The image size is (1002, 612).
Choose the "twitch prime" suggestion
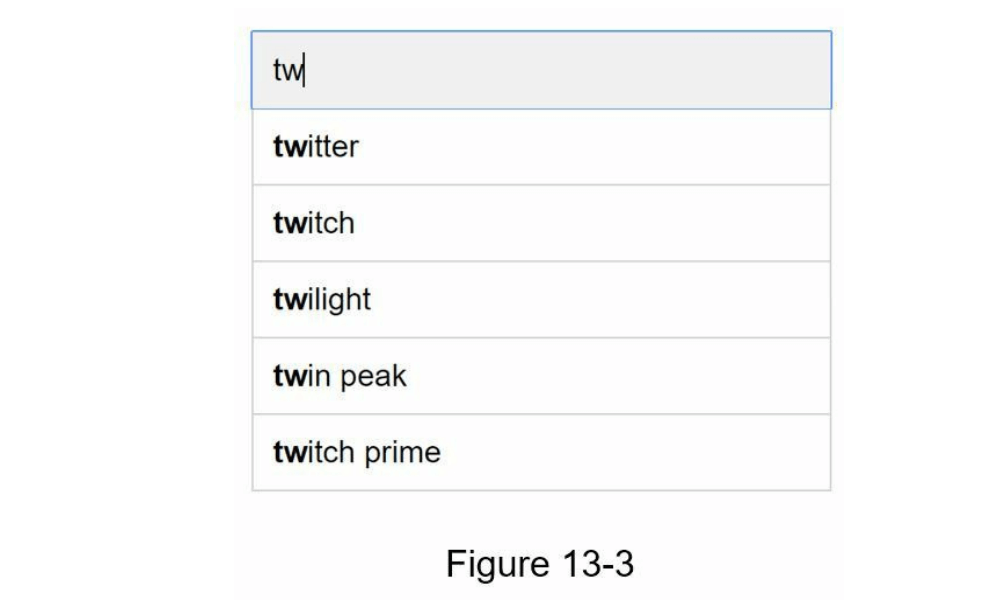pos(357,452)
